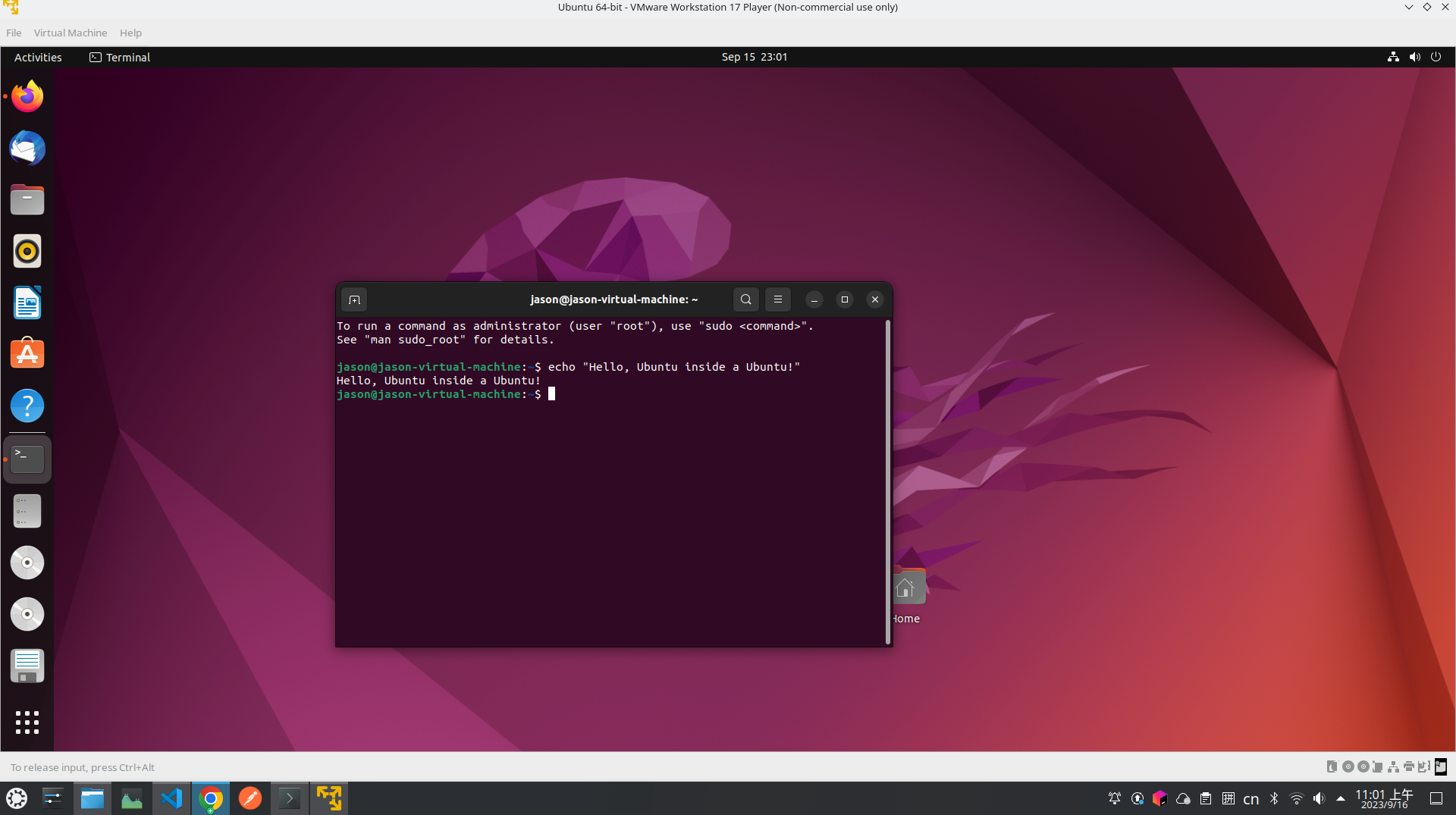Screen dimensions: 1456x815
Task: Minimize the terminal window
Action: 814,299
